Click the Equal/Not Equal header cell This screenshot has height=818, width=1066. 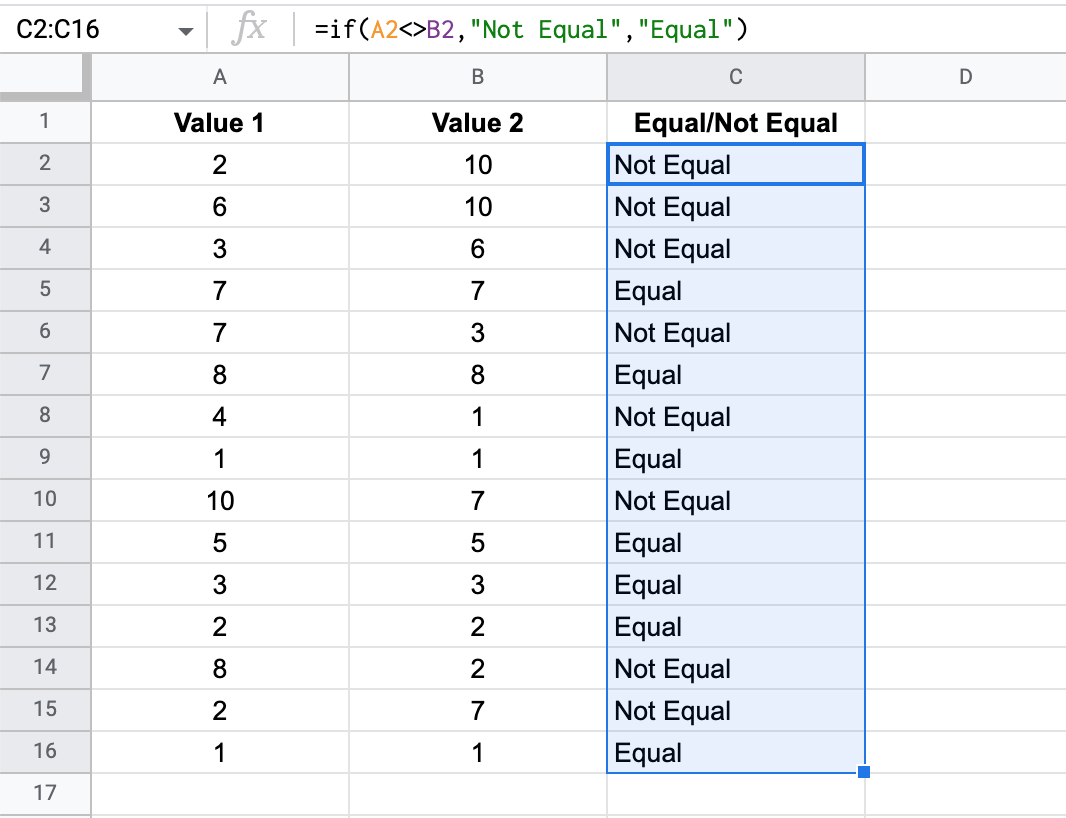[736, 122]
